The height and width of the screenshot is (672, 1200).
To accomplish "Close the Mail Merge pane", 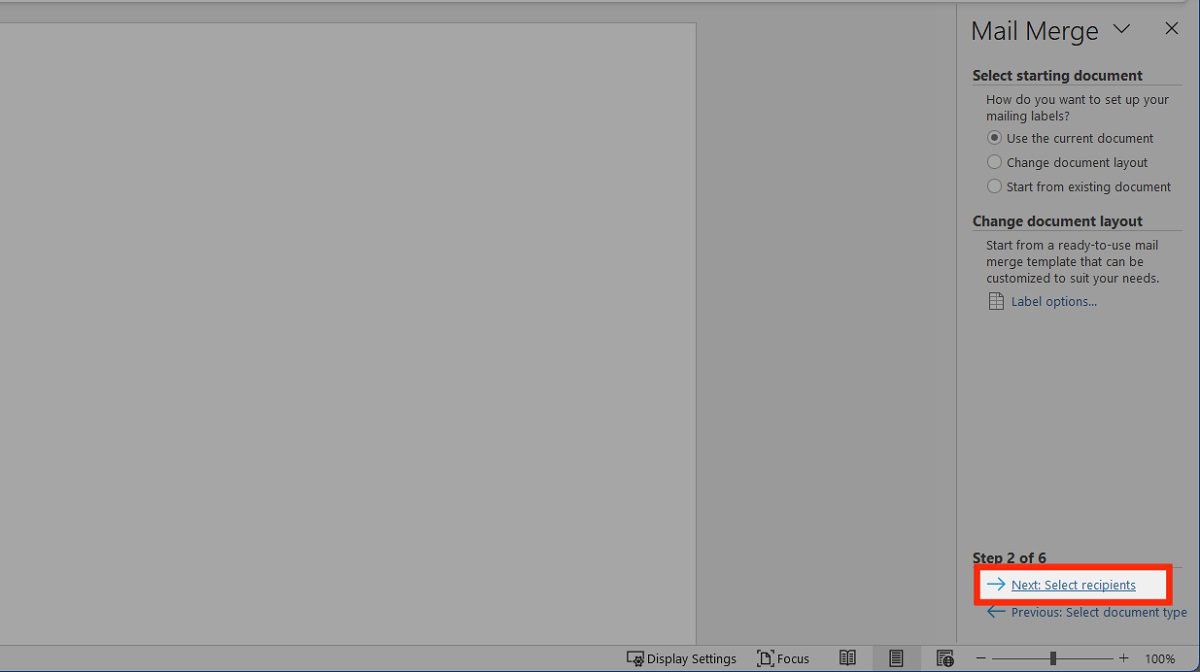I will click(x=1171, y=29).
